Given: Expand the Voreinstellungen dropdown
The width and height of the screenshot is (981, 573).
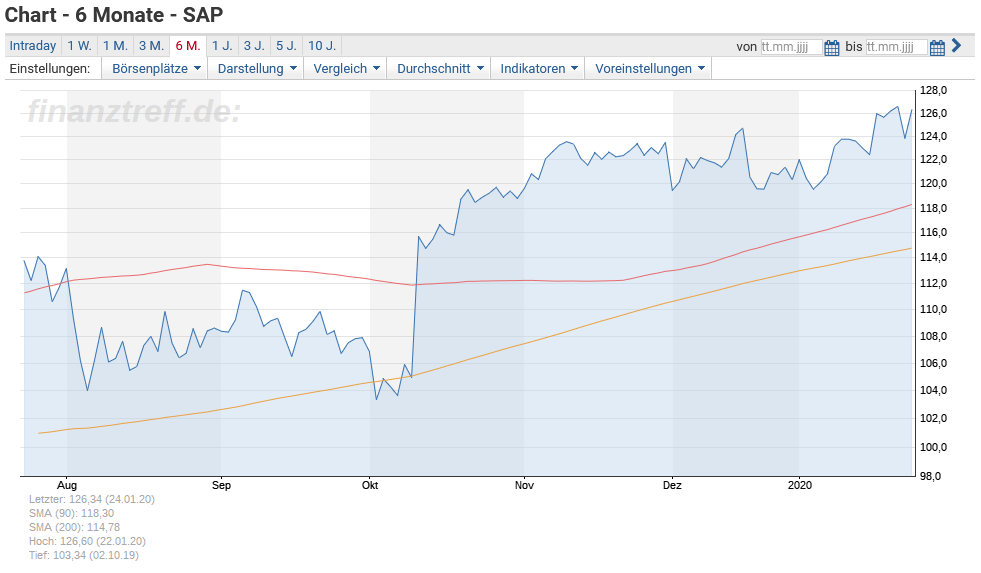Looking at the screenshot, I should click(649, 69).
